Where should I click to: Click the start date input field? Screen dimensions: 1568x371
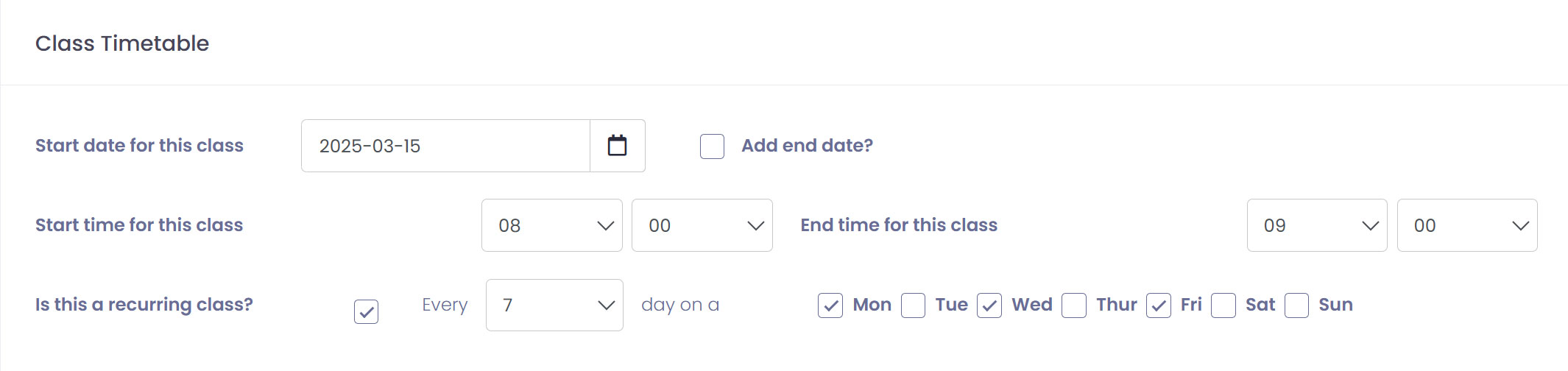click(445, 146)
